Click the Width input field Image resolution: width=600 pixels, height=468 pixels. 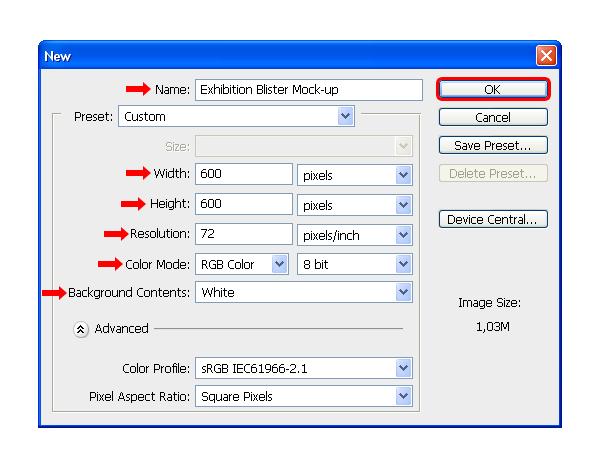(x=243, y=175)
